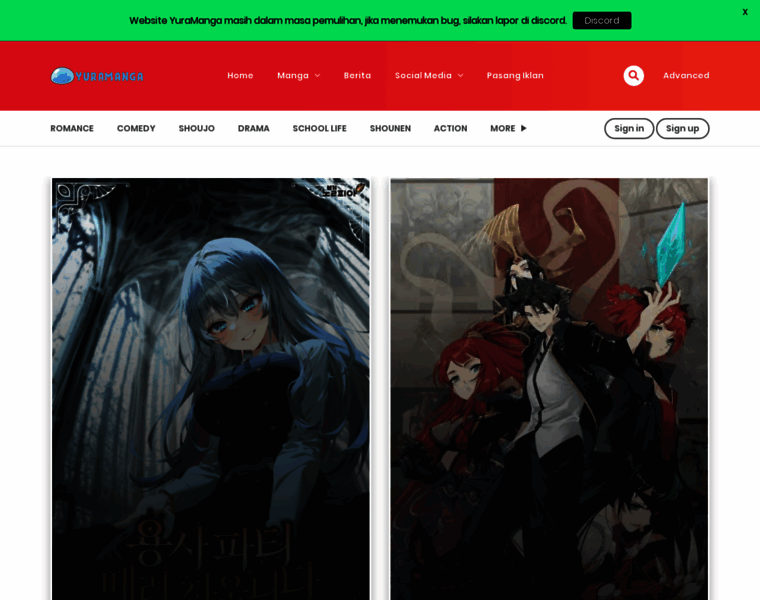760x600 pixels.
Task: Open the red-haired group manga cover
Action: pos(549,389)
